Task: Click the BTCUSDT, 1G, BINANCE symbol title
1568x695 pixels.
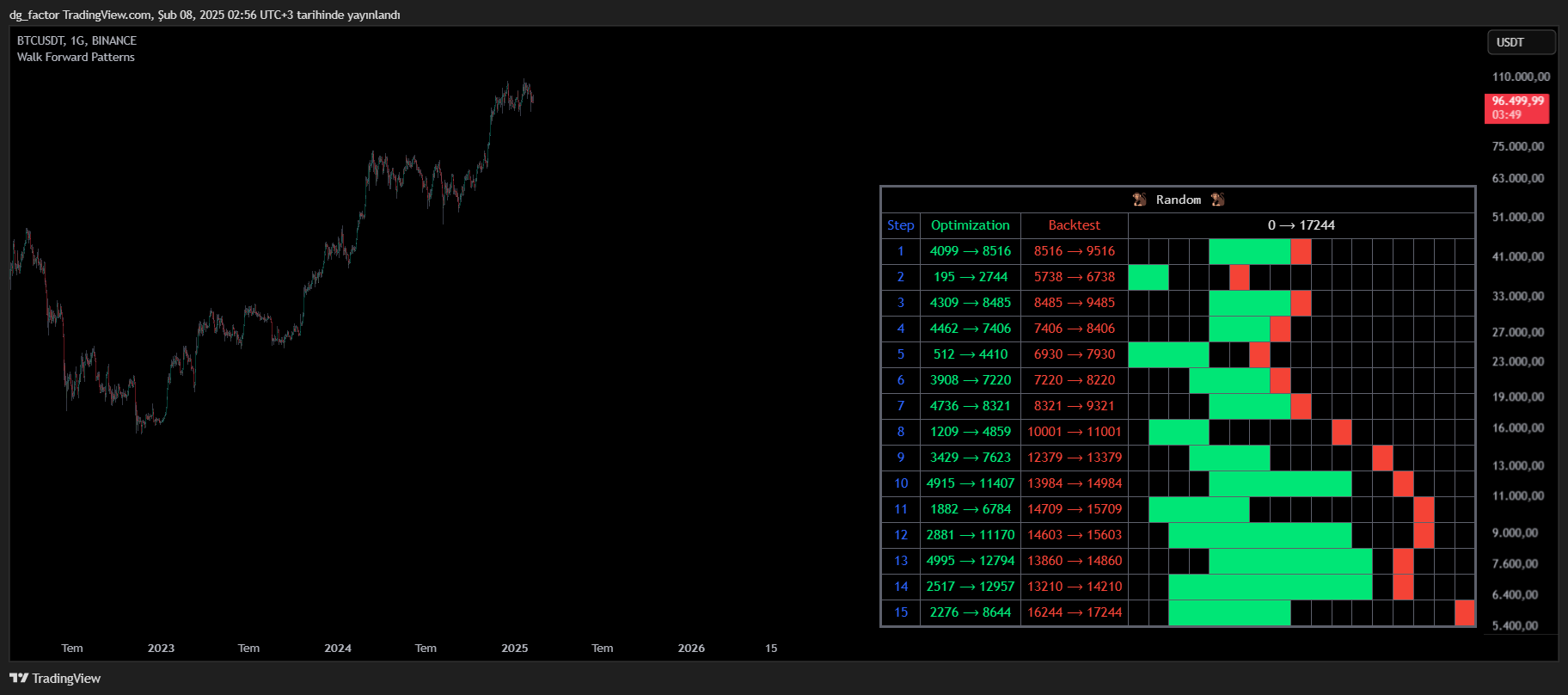Action: pos(77,40)
